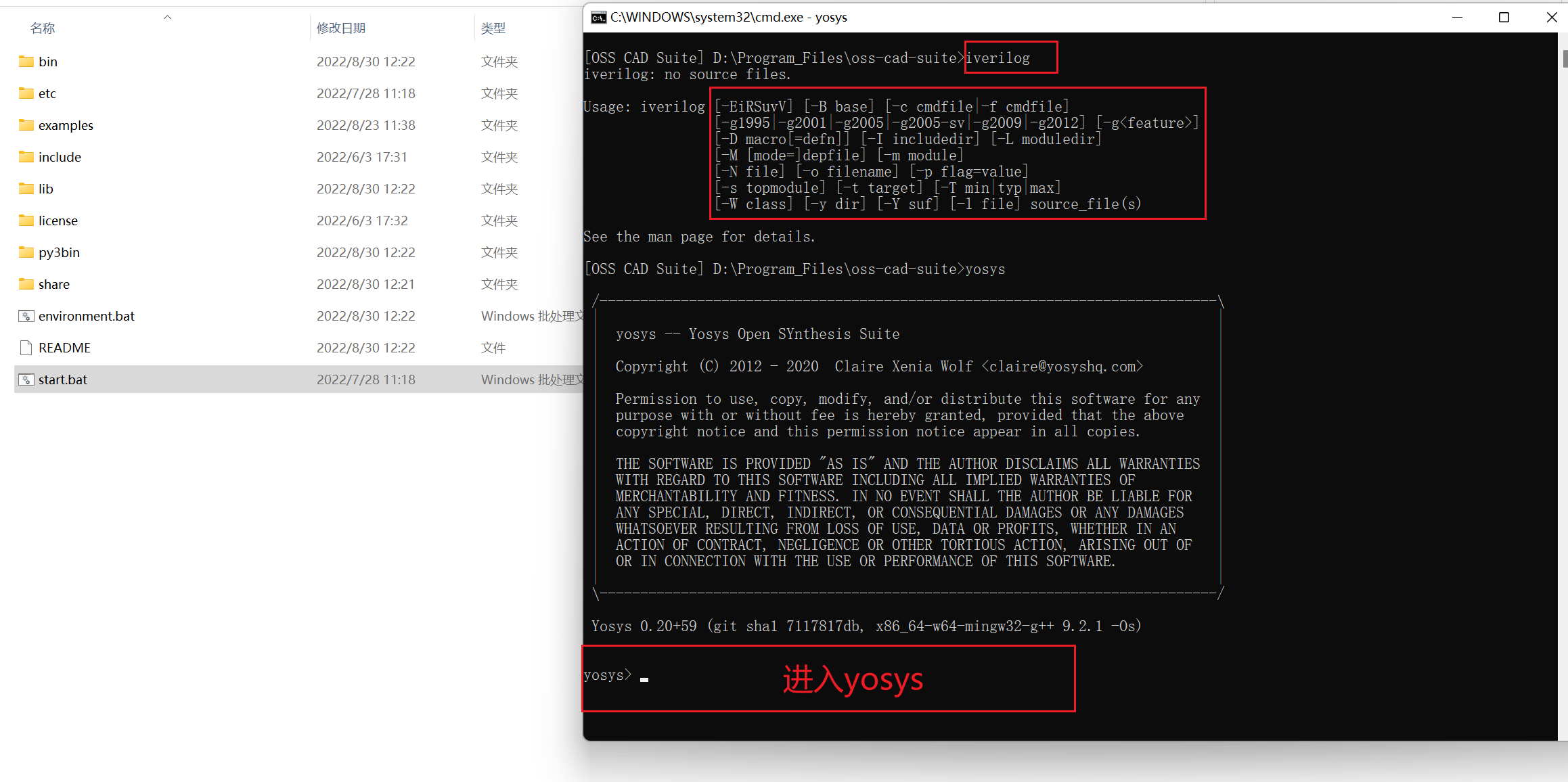Select the file name 'py3bin'
This screenshot has width=1568, height=782.
[x=59, y=252]
